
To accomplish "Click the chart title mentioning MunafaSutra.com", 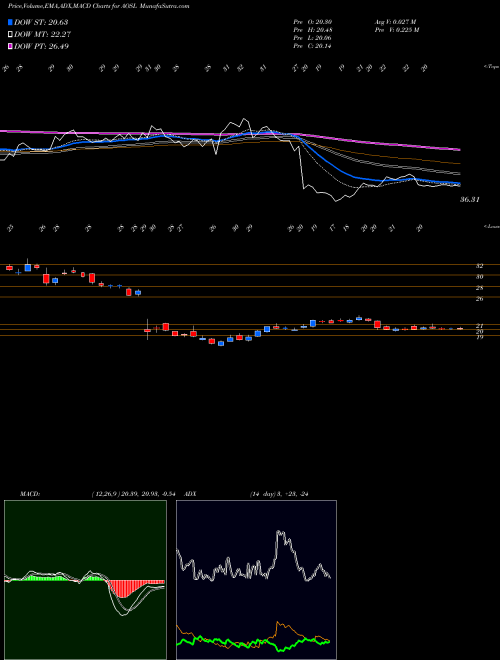I will (x=98, y=6).
